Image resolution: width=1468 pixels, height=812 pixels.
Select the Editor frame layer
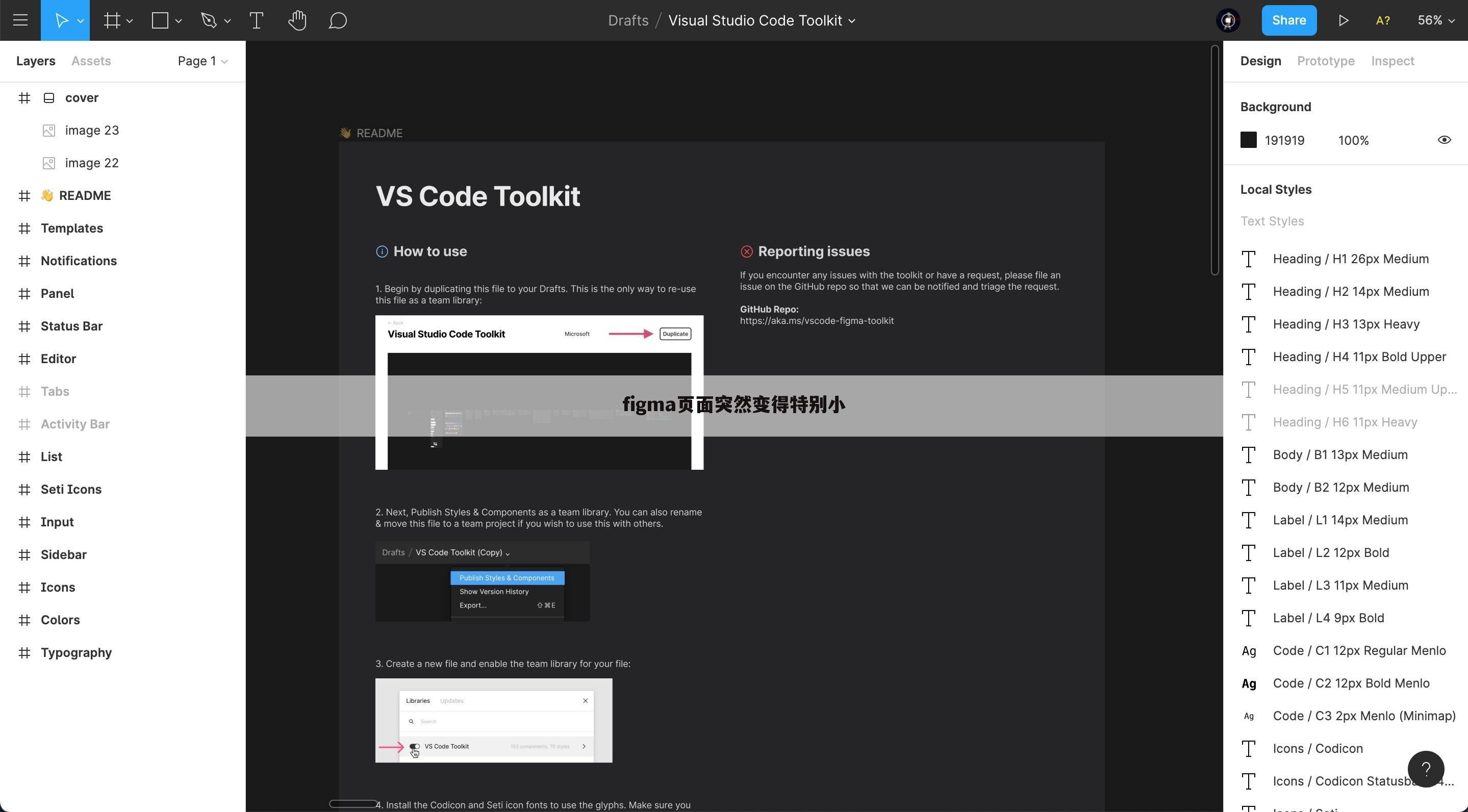122,359
